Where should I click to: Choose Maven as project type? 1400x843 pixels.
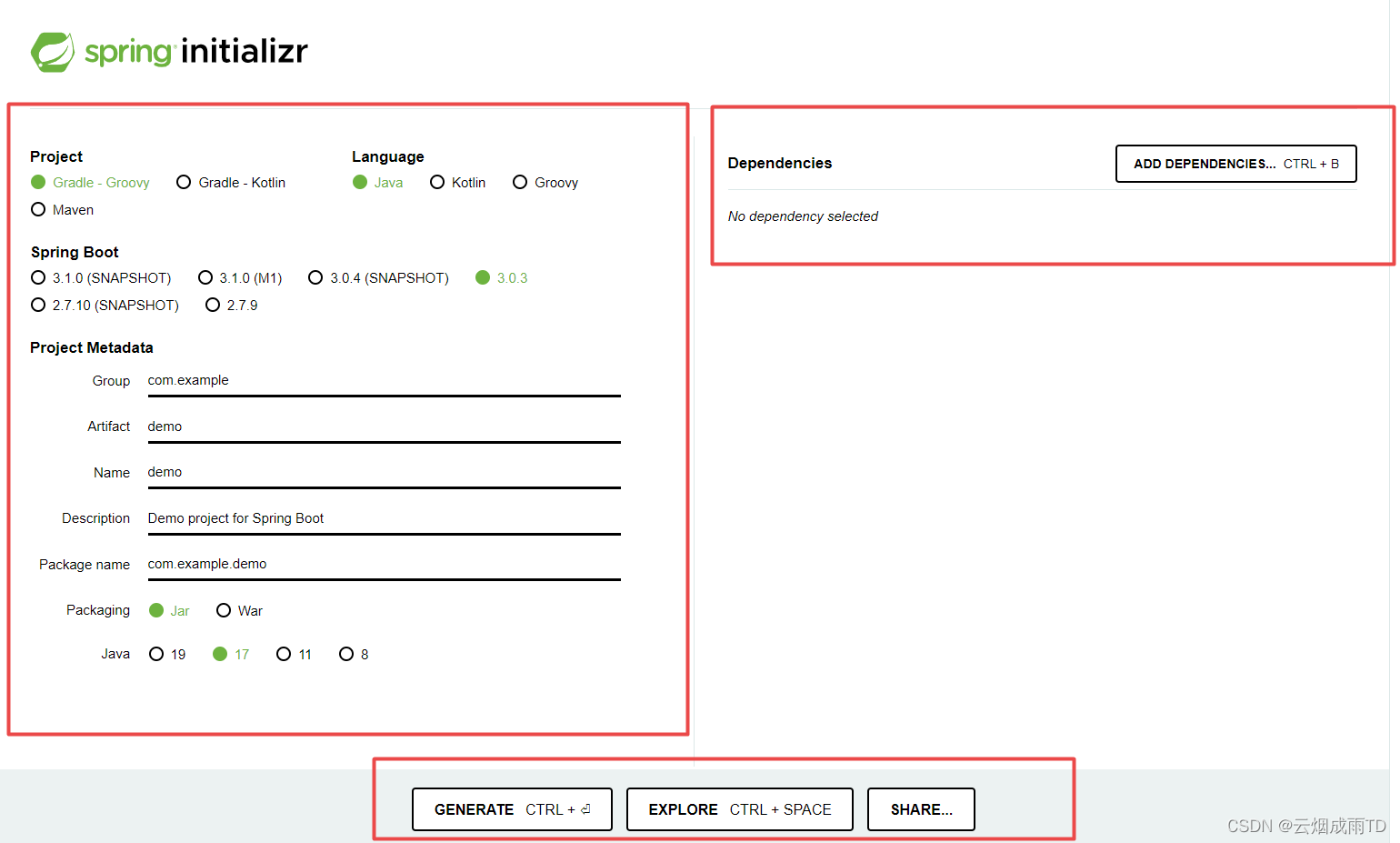point(62,210)
